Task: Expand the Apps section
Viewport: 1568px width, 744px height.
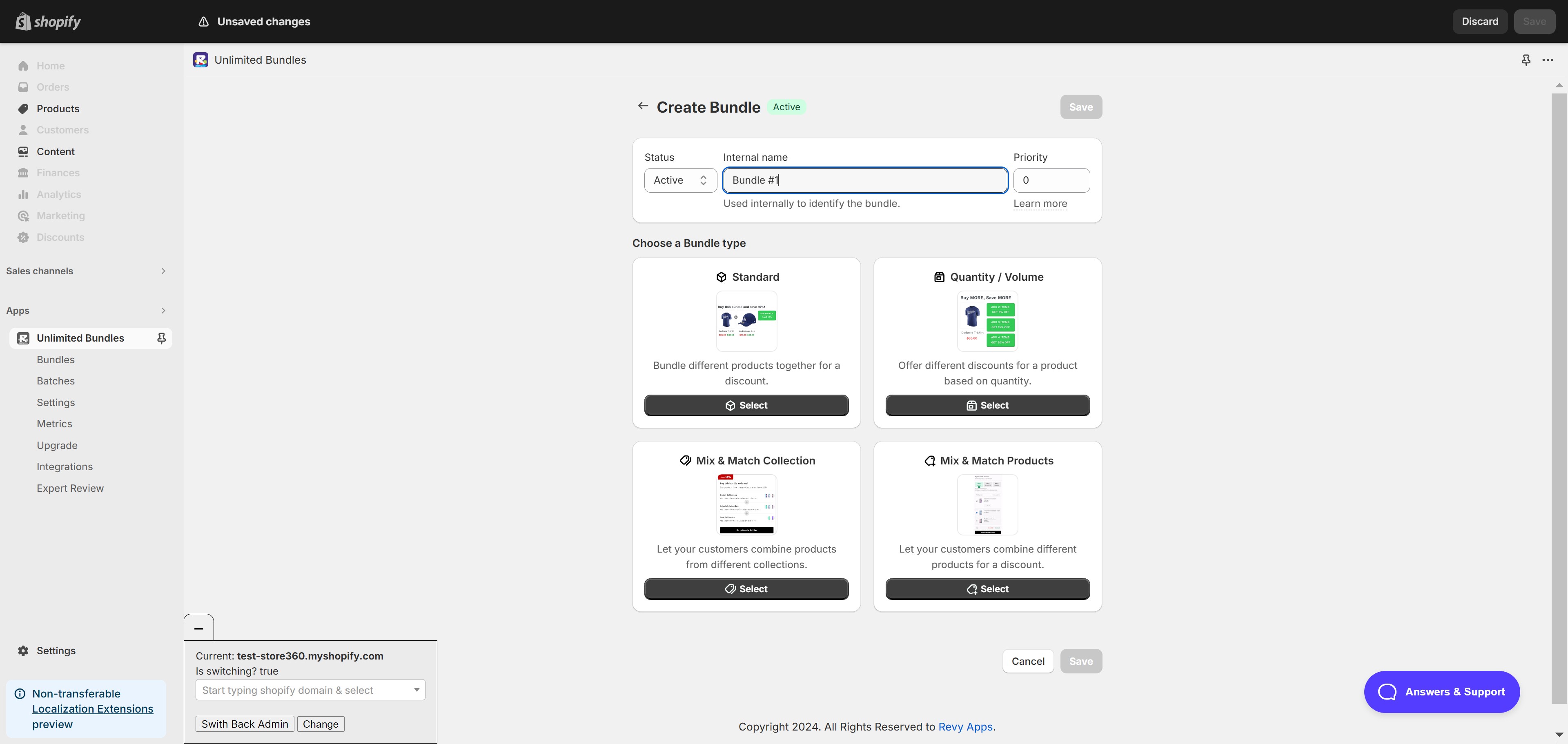Action: tap(163, 310)
